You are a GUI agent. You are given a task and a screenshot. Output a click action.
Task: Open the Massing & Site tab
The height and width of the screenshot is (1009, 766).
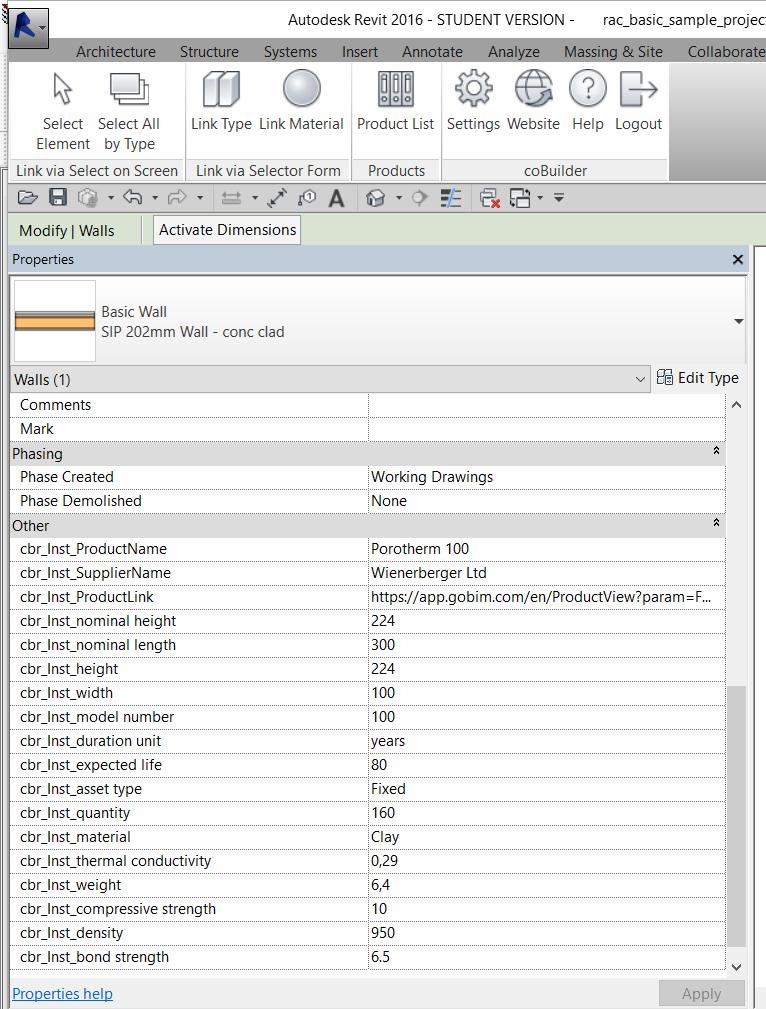[x=613, y=51]
